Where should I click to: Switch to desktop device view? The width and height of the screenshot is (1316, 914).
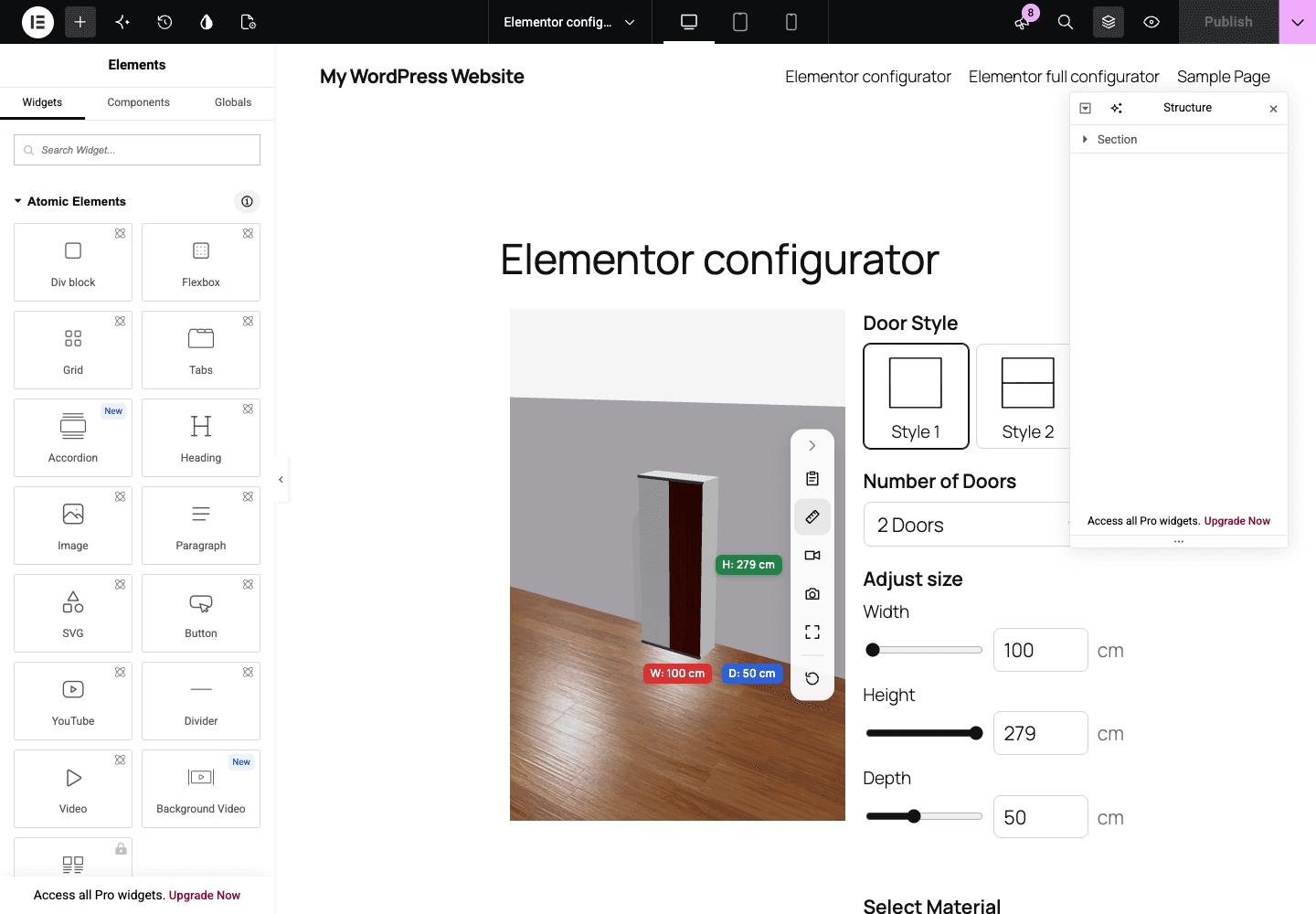pyautogui.click(x=689, y=22)
